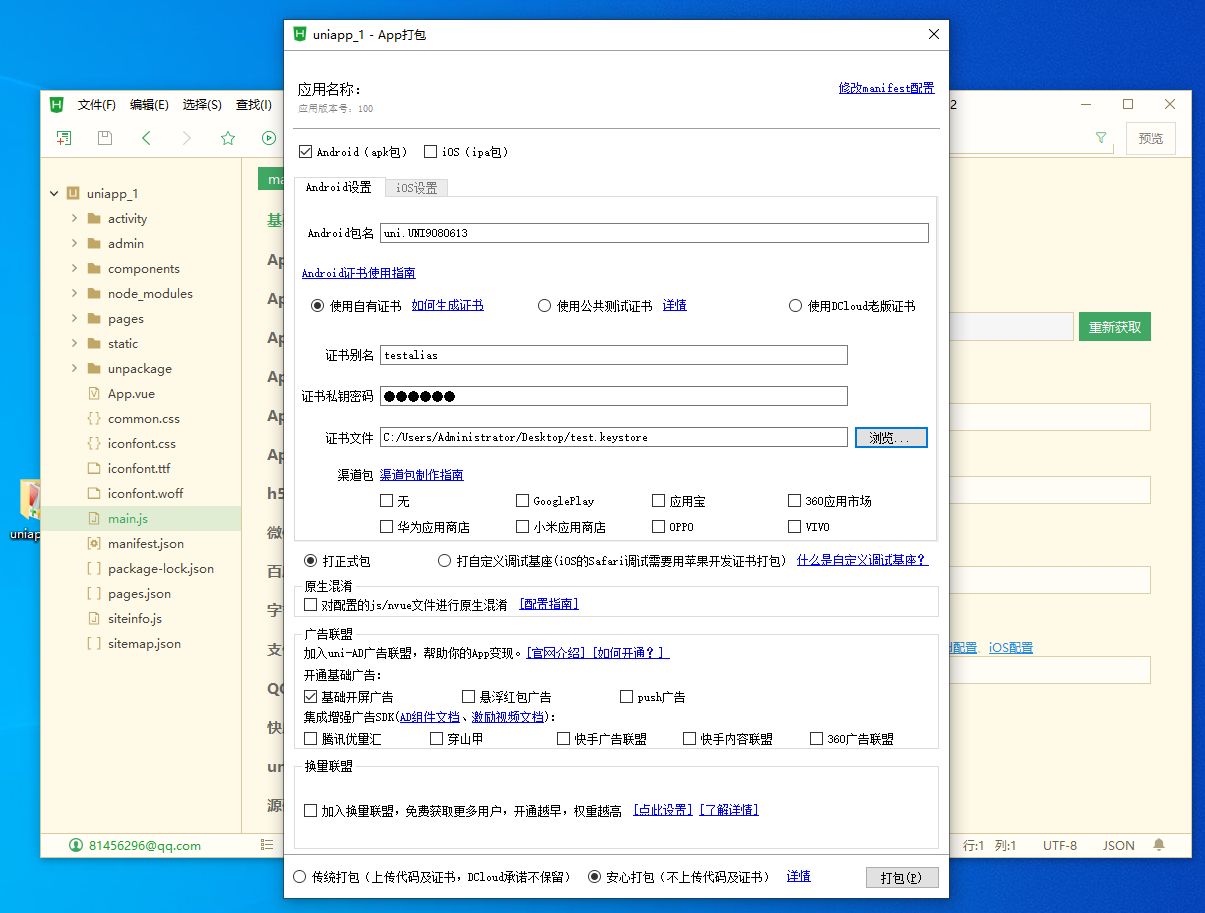Open the 修改manifest配置 link
The height and width of the screenshot is (913, 1205).
(x=886, y=88)
